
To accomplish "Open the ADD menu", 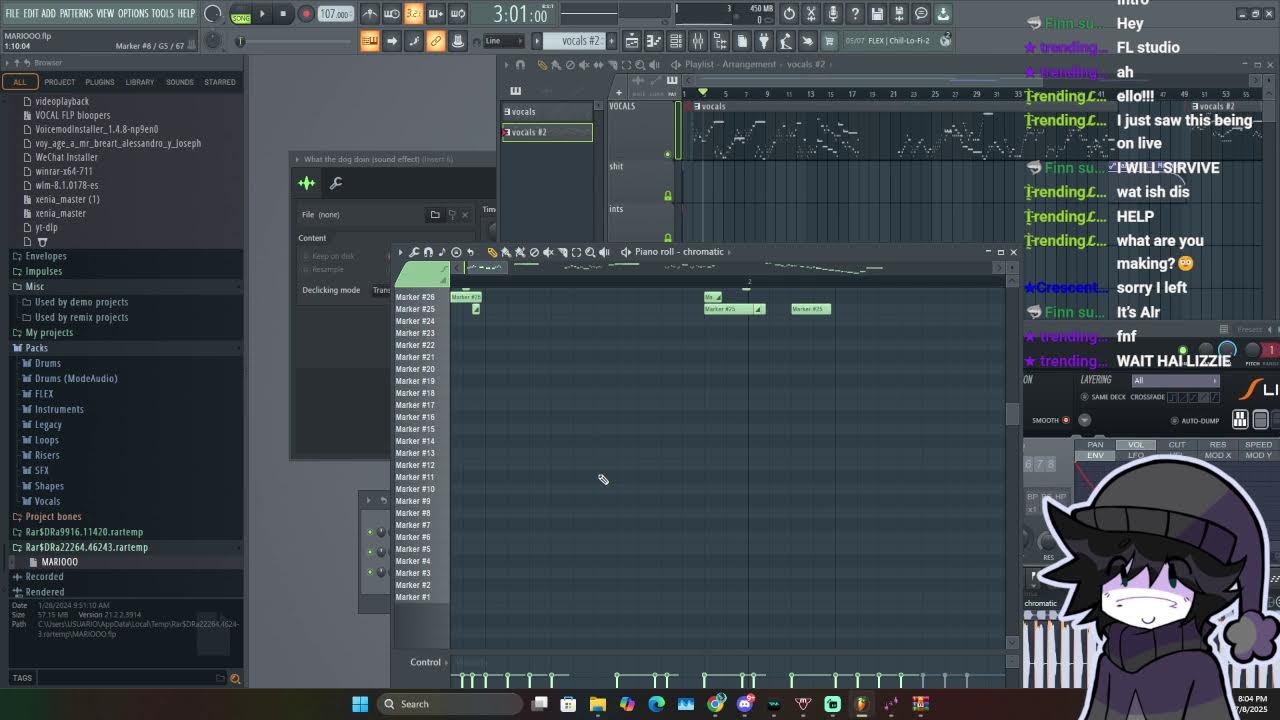I will 49,14.
